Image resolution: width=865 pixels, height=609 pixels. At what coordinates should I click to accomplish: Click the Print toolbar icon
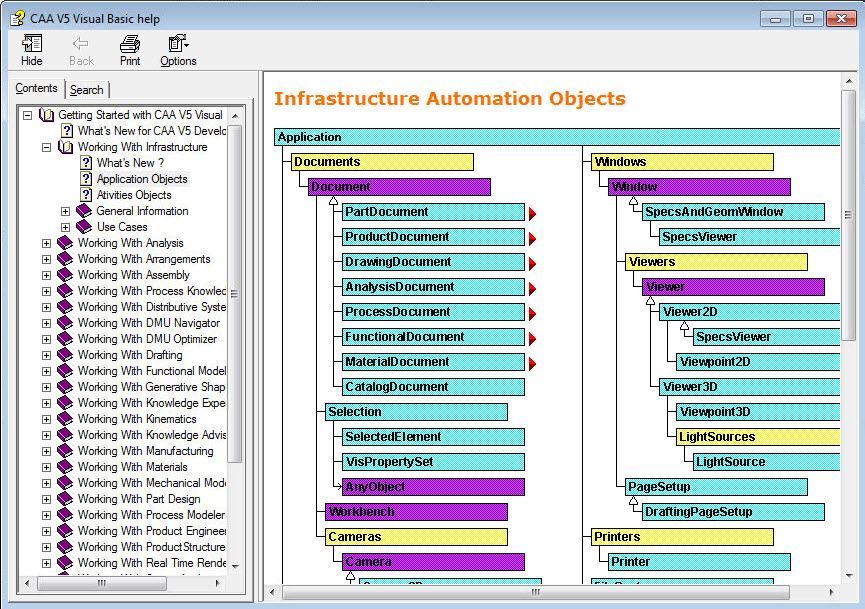(x=130, y=44)
